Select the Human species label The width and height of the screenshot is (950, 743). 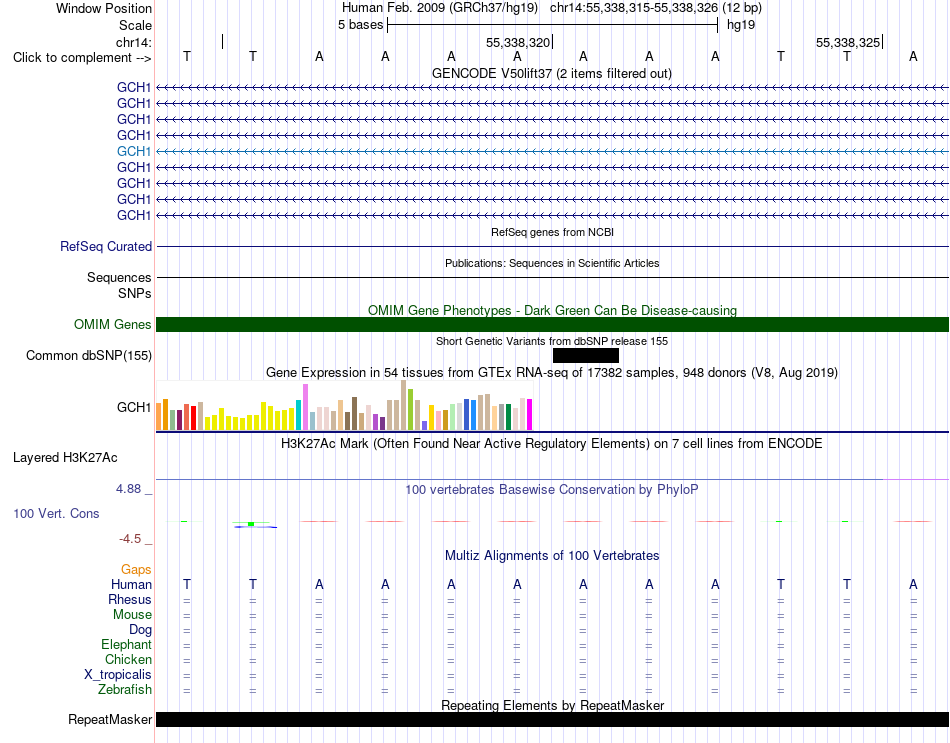131,585
